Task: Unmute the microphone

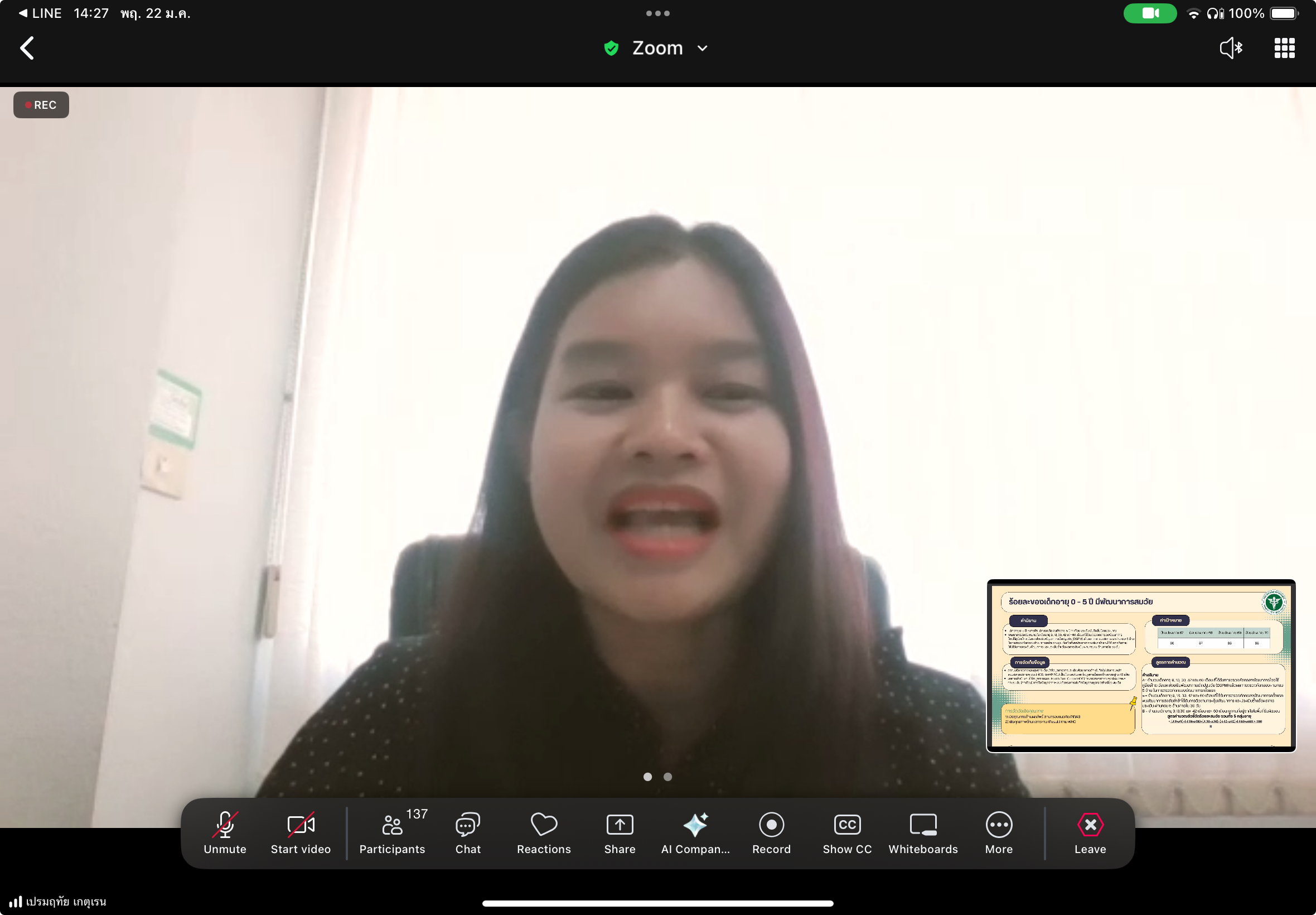Action: (225, 832)
